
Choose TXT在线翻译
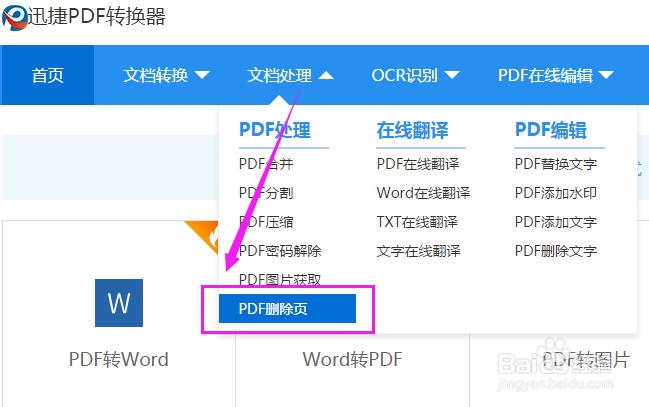point(417,222)
